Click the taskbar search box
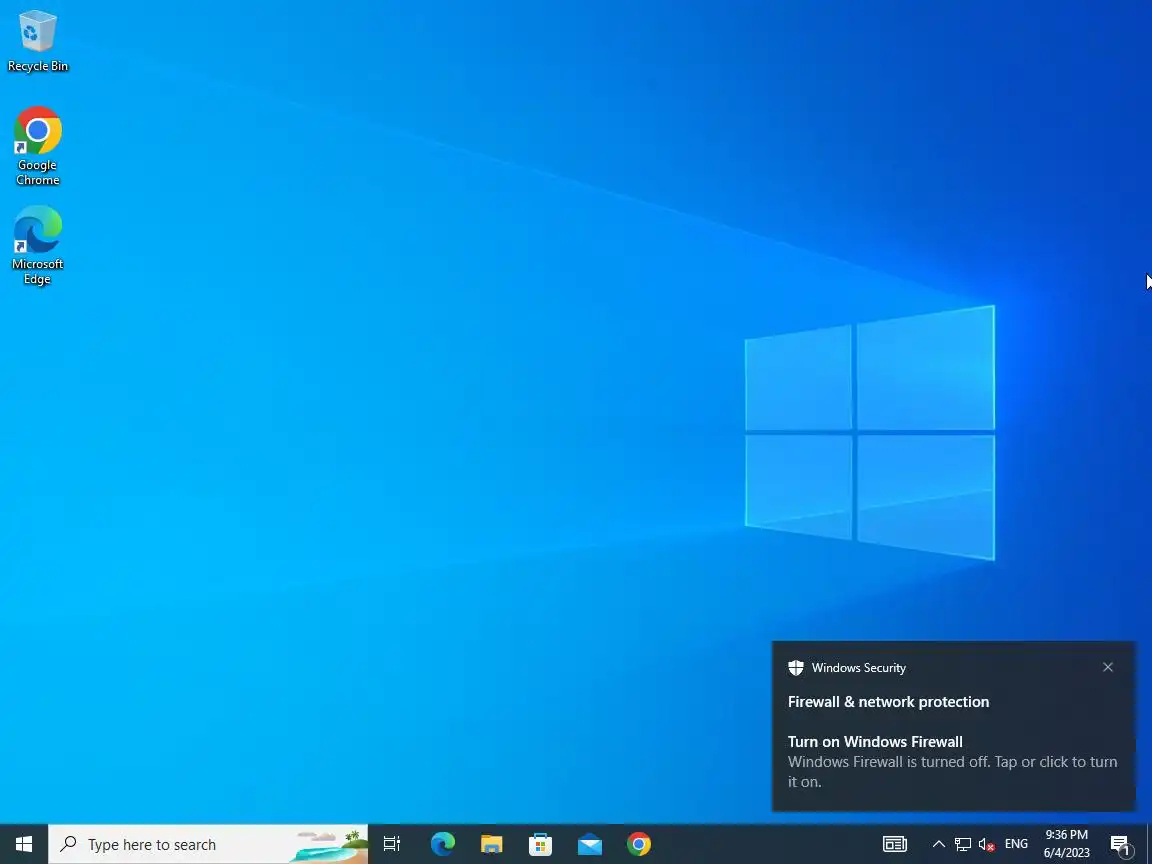 pos(208,844)
